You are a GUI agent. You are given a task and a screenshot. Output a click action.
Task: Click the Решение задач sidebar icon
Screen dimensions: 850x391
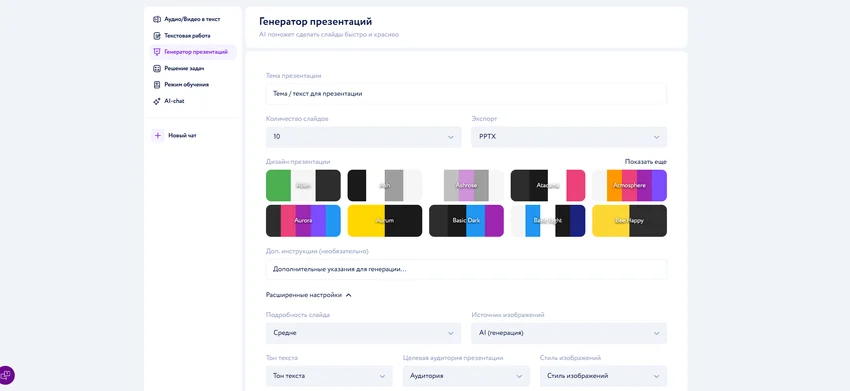[157, 69]
